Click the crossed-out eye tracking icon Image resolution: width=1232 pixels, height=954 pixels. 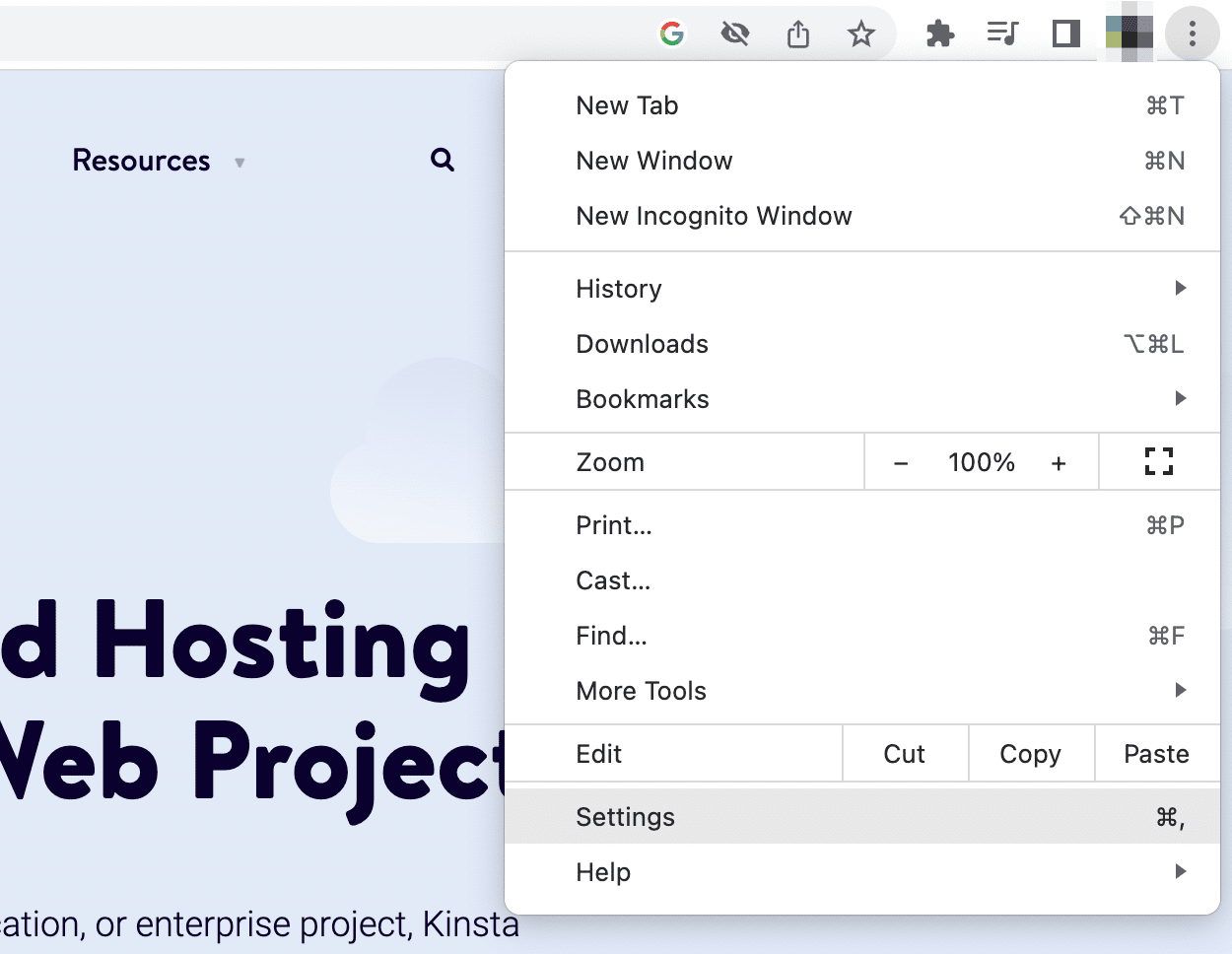(734, 34)
